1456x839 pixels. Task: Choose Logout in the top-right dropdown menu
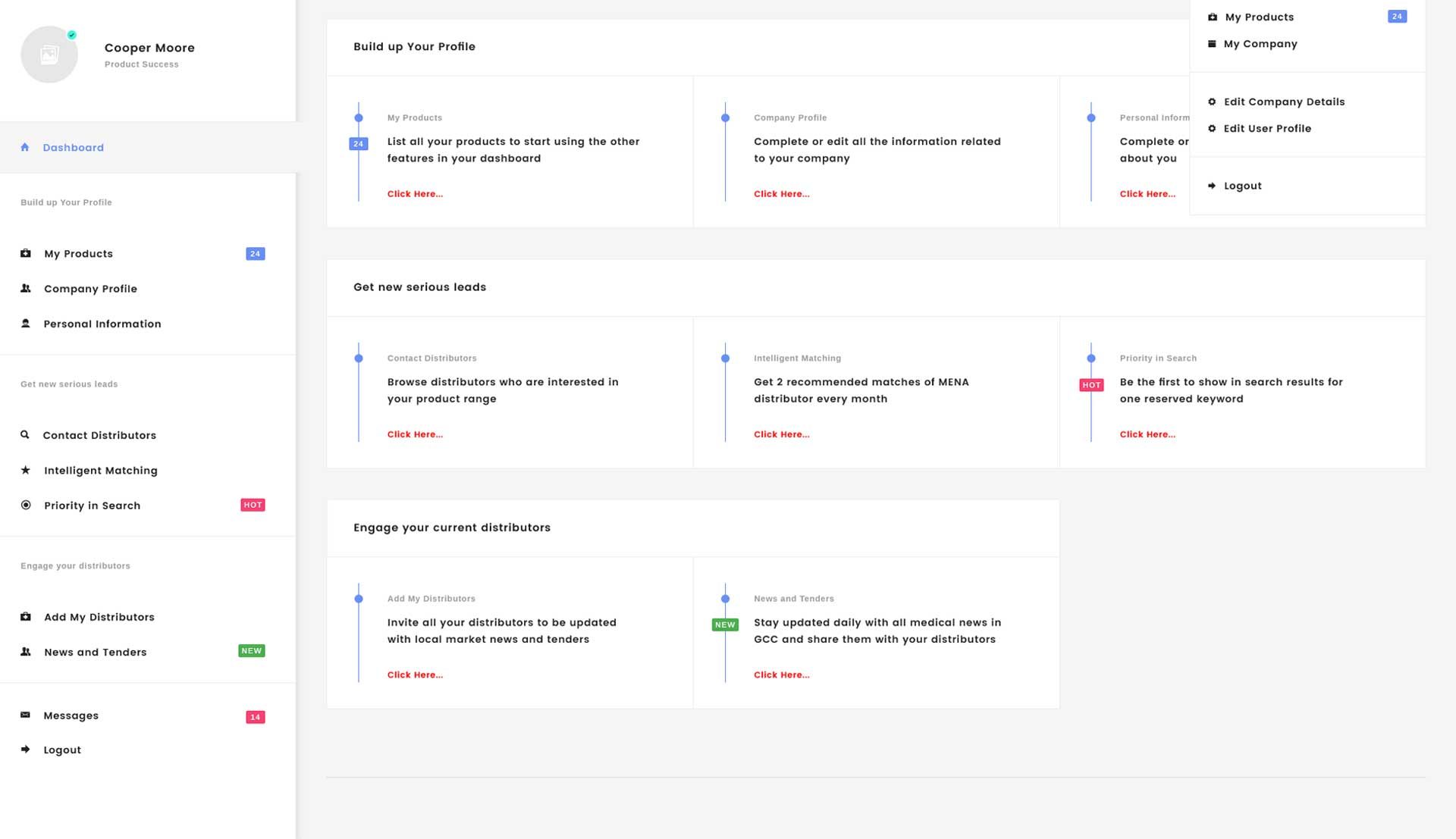coord(1242,186)
